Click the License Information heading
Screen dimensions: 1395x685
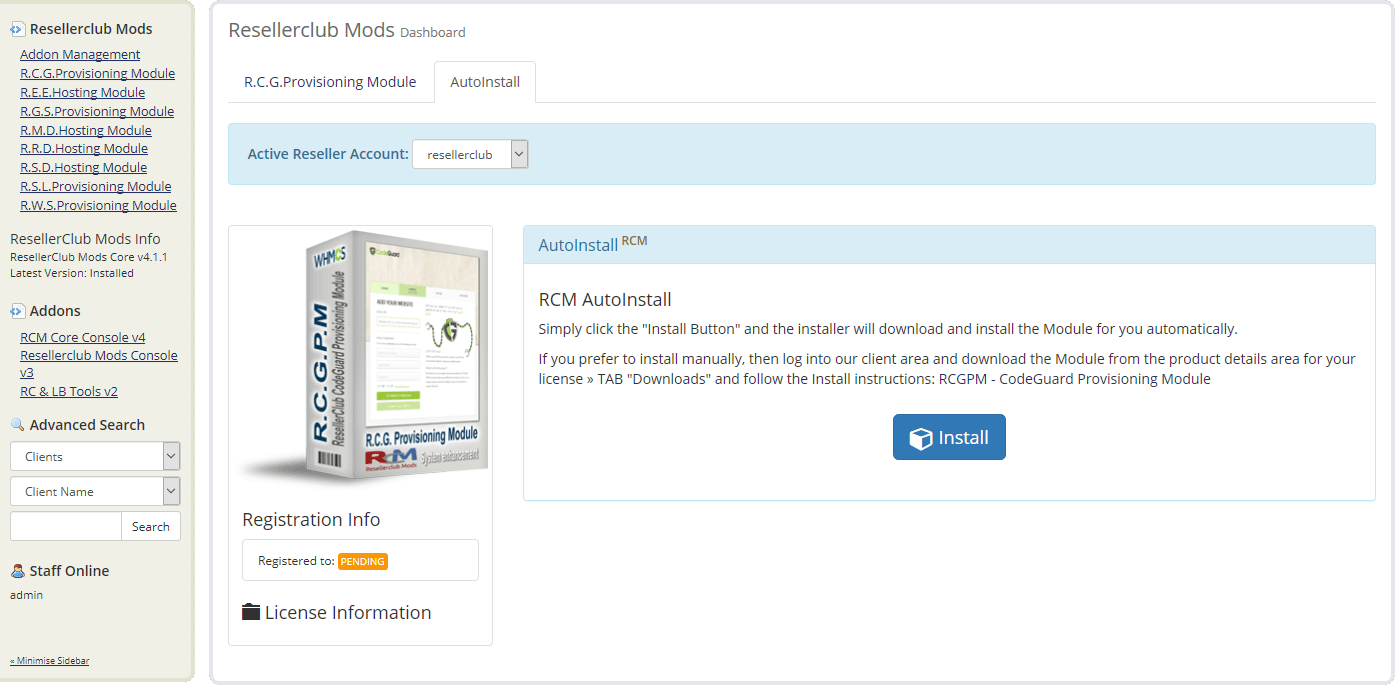point(348,612)
